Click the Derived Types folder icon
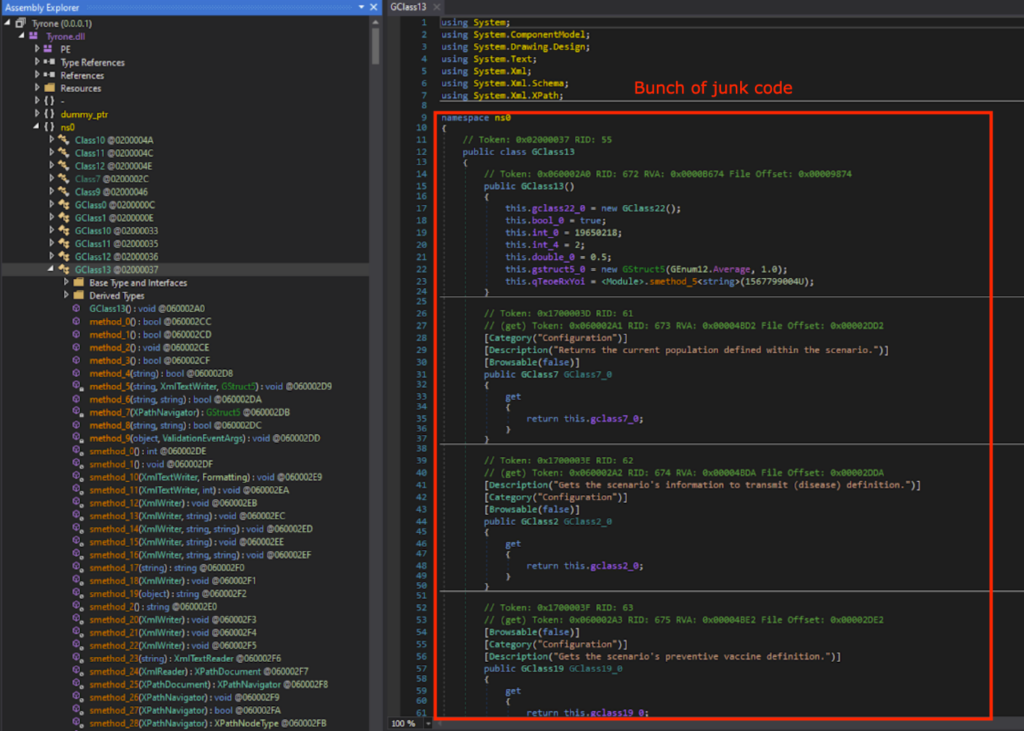Image resolution: width=1024 pixels, height=731 pixels. [79, 295]
